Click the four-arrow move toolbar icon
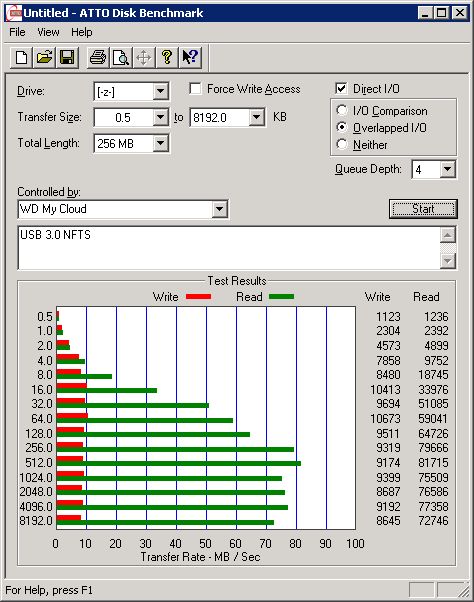 [144, 58]
